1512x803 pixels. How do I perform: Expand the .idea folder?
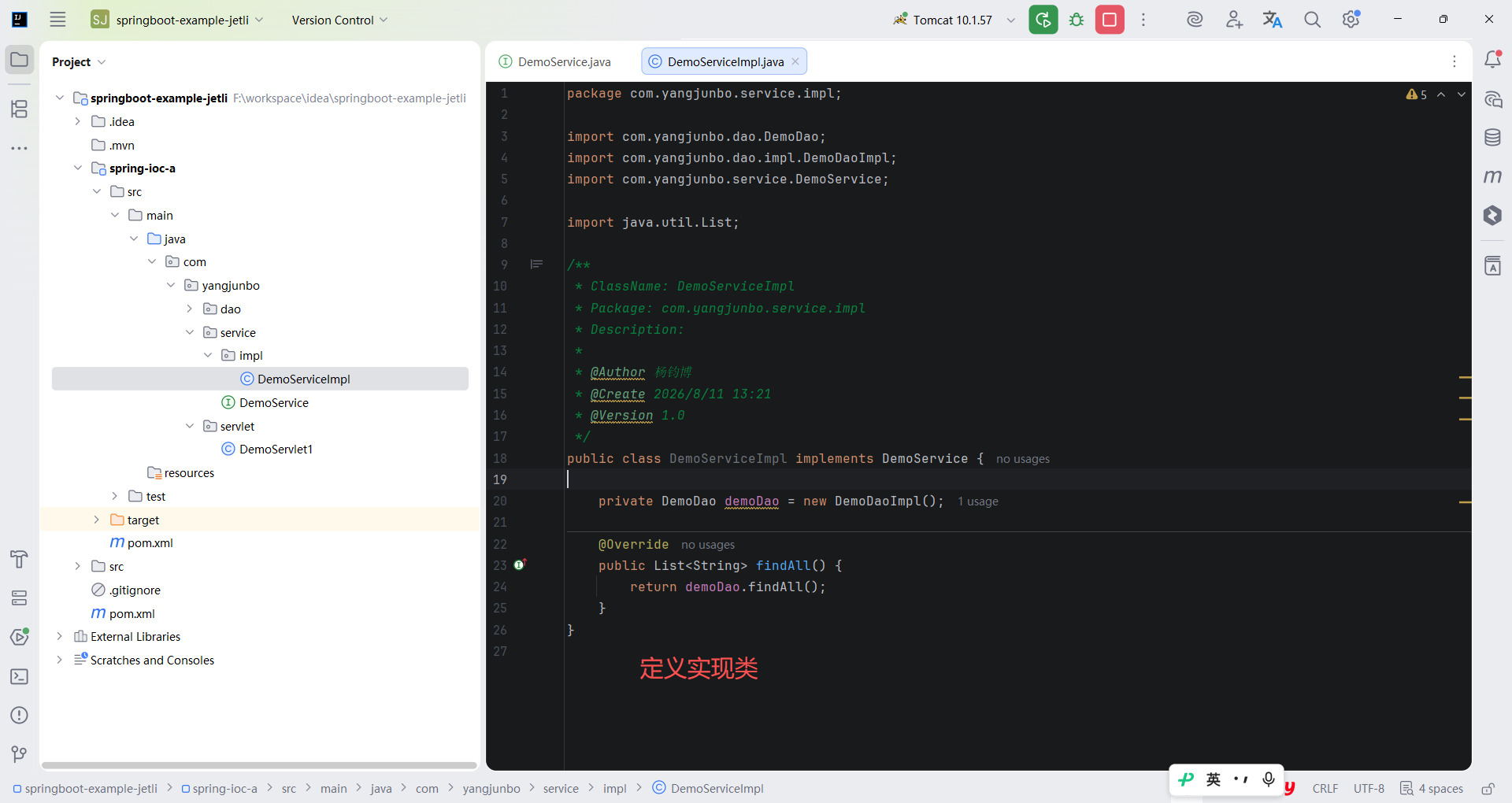point(77,121)
